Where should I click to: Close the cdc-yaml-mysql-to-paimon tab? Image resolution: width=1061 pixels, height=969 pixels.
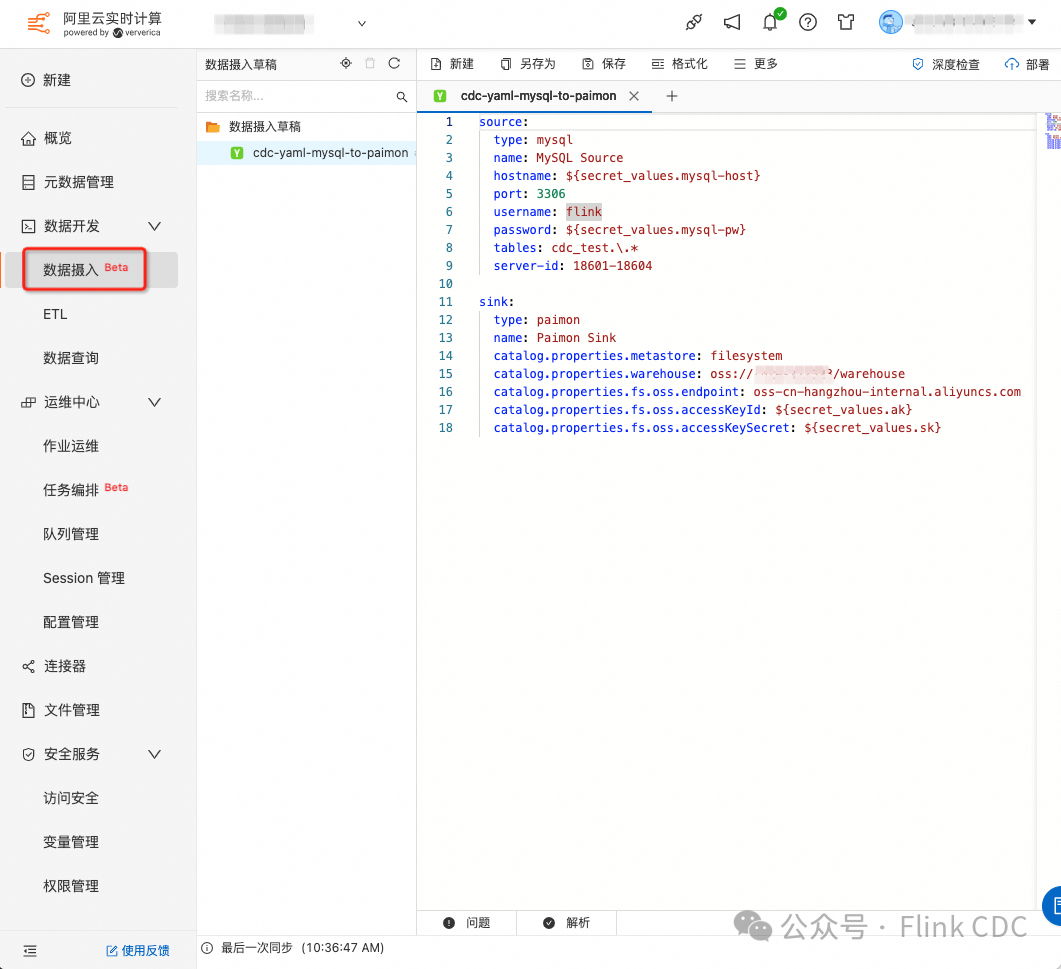click(634, 96)
